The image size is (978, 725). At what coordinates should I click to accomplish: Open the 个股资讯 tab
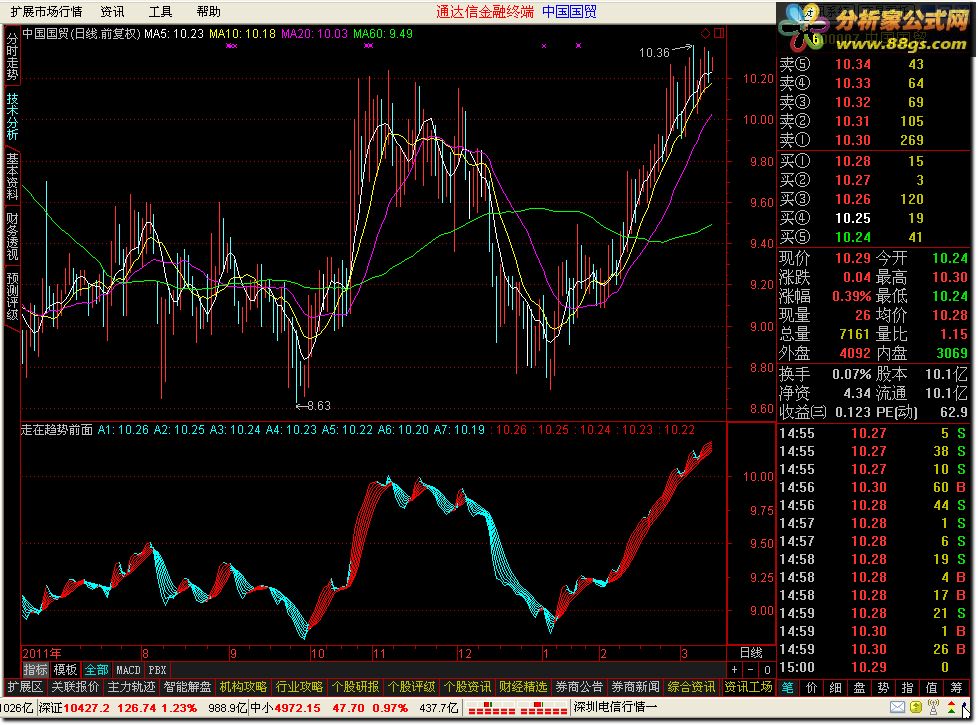coord(467,687)
